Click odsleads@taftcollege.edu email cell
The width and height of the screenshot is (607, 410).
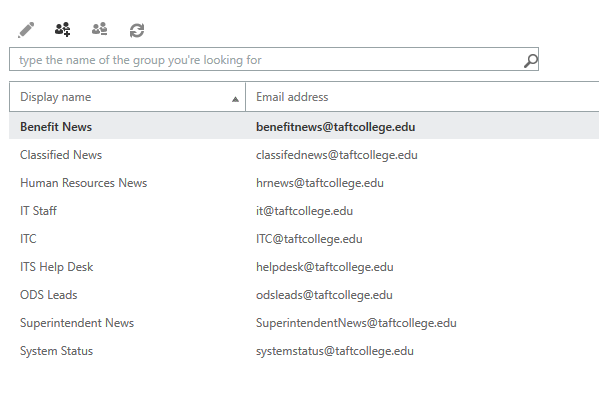(x=324, y=295)
